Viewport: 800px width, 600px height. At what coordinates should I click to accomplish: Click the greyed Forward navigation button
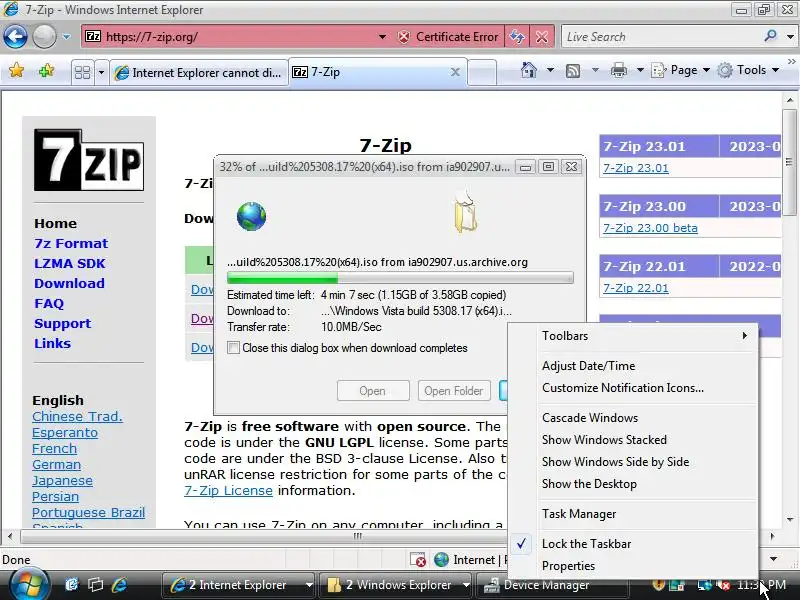[x=44, y=36]
